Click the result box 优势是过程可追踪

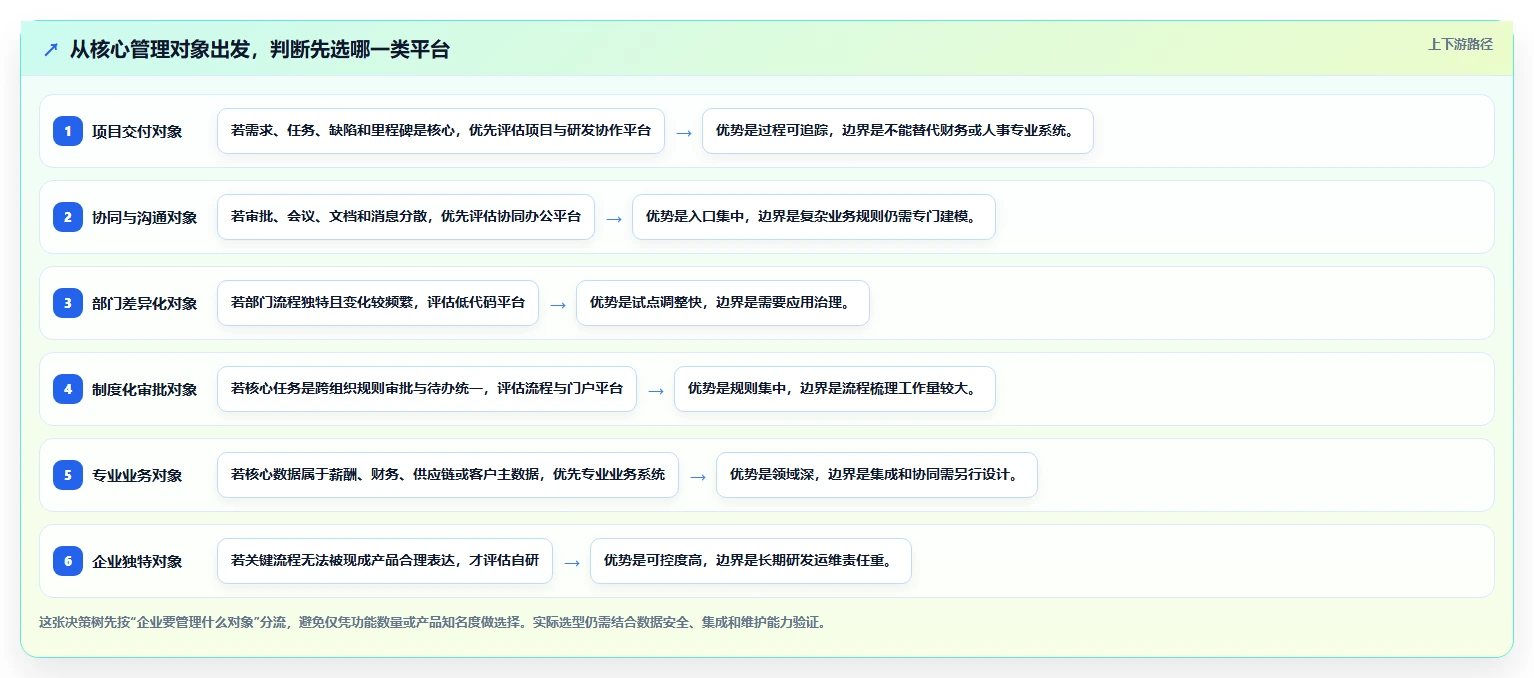tap(898, 131)
